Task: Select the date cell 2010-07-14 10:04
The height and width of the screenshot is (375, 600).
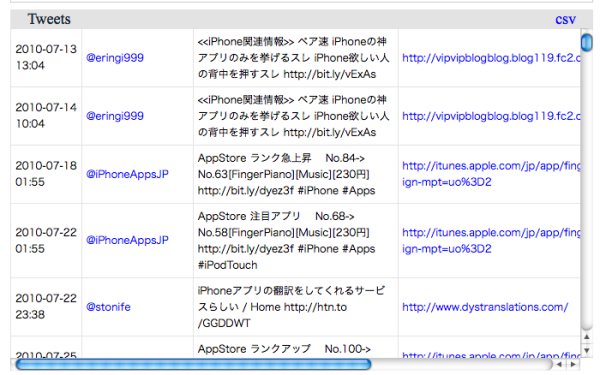Action: pos(46,115)
